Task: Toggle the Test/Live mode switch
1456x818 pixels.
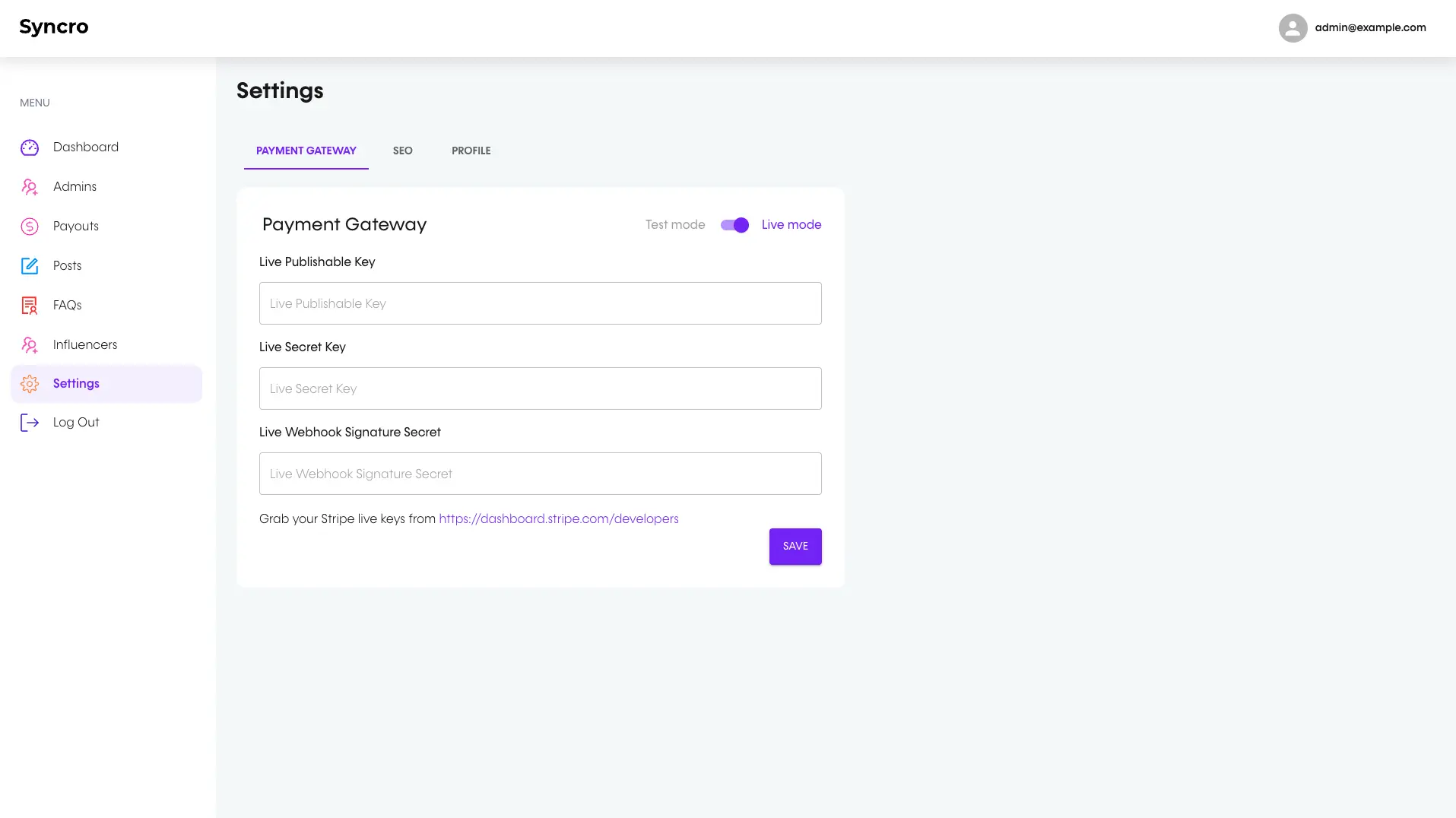Action: [x=734, y=225]
